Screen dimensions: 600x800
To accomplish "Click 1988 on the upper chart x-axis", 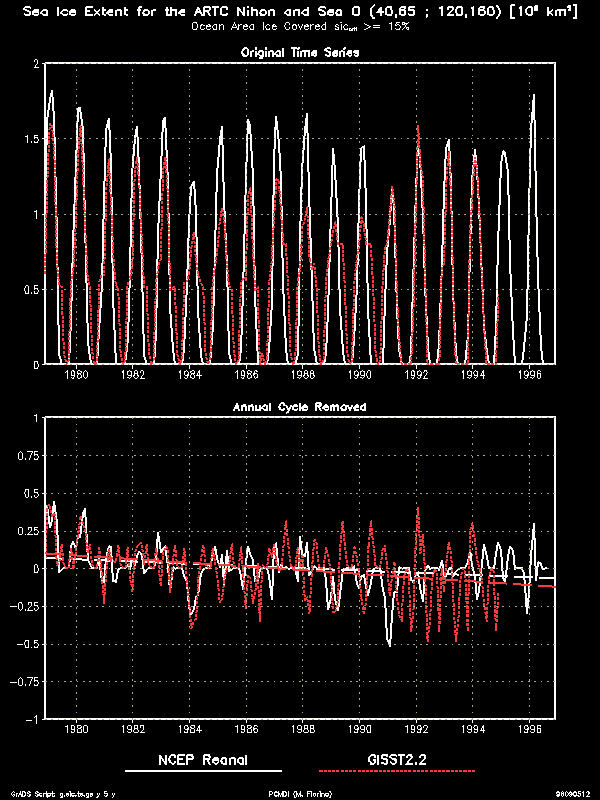I will 304,376.
